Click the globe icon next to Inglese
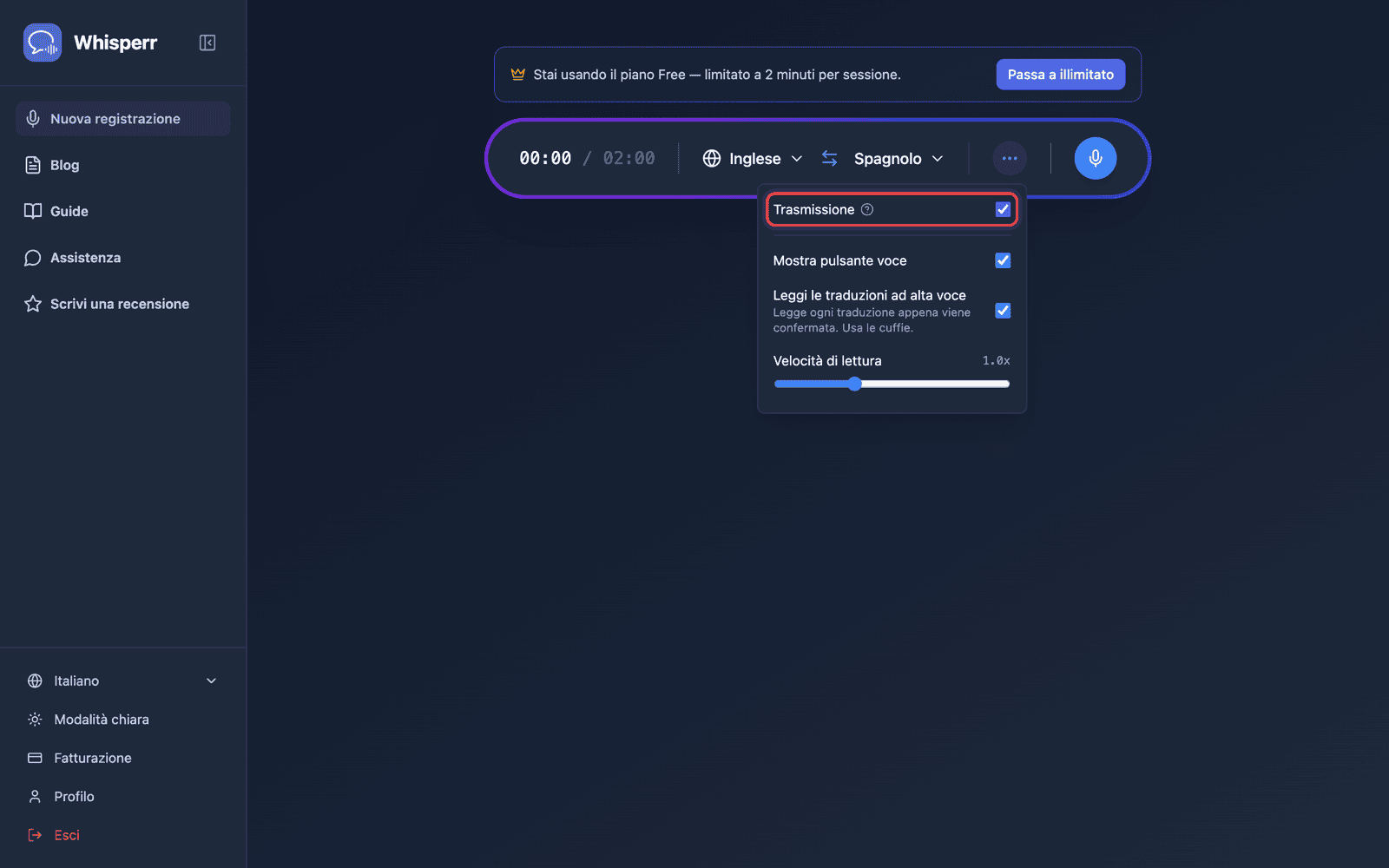This screenshot has height=868, width=1389. [712, 158]
